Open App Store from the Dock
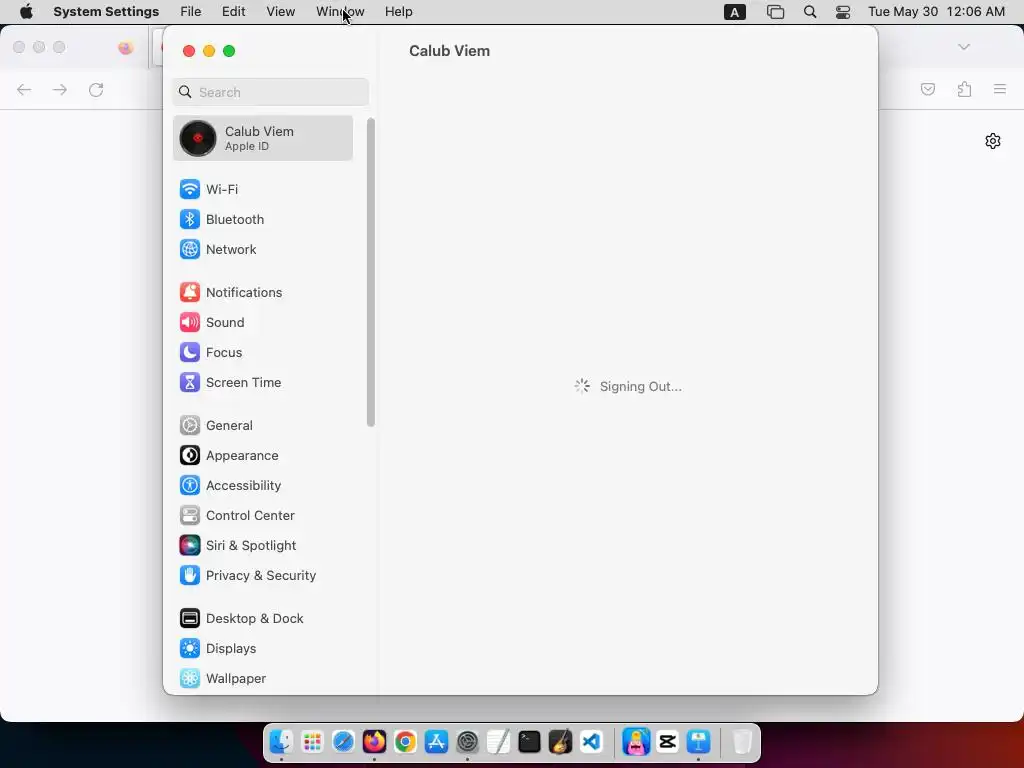Viewport: 1024px width, 768px height. point(436,742)
